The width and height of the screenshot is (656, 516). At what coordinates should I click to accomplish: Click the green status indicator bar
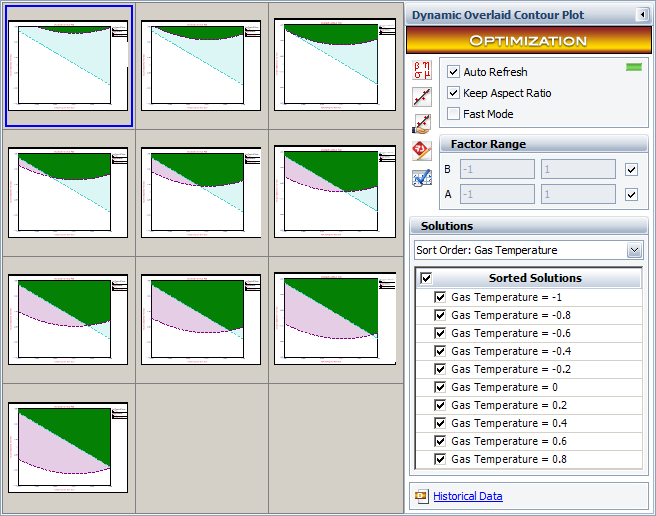click(x=632, y=67)
